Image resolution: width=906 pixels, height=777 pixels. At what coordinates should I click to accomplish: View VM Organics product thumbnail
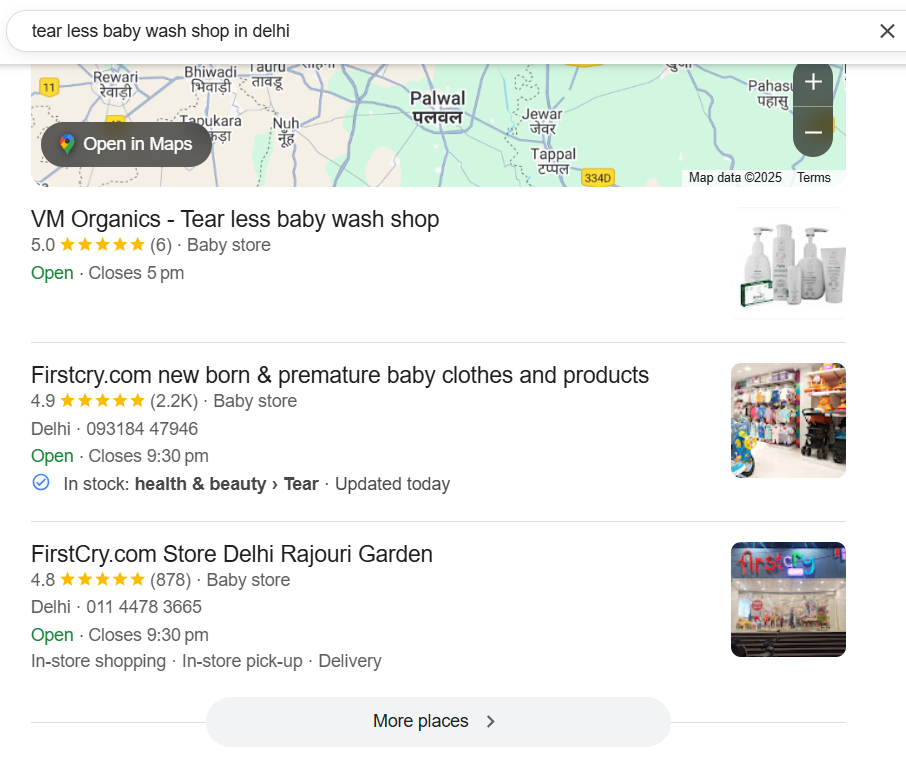(789, 263)
